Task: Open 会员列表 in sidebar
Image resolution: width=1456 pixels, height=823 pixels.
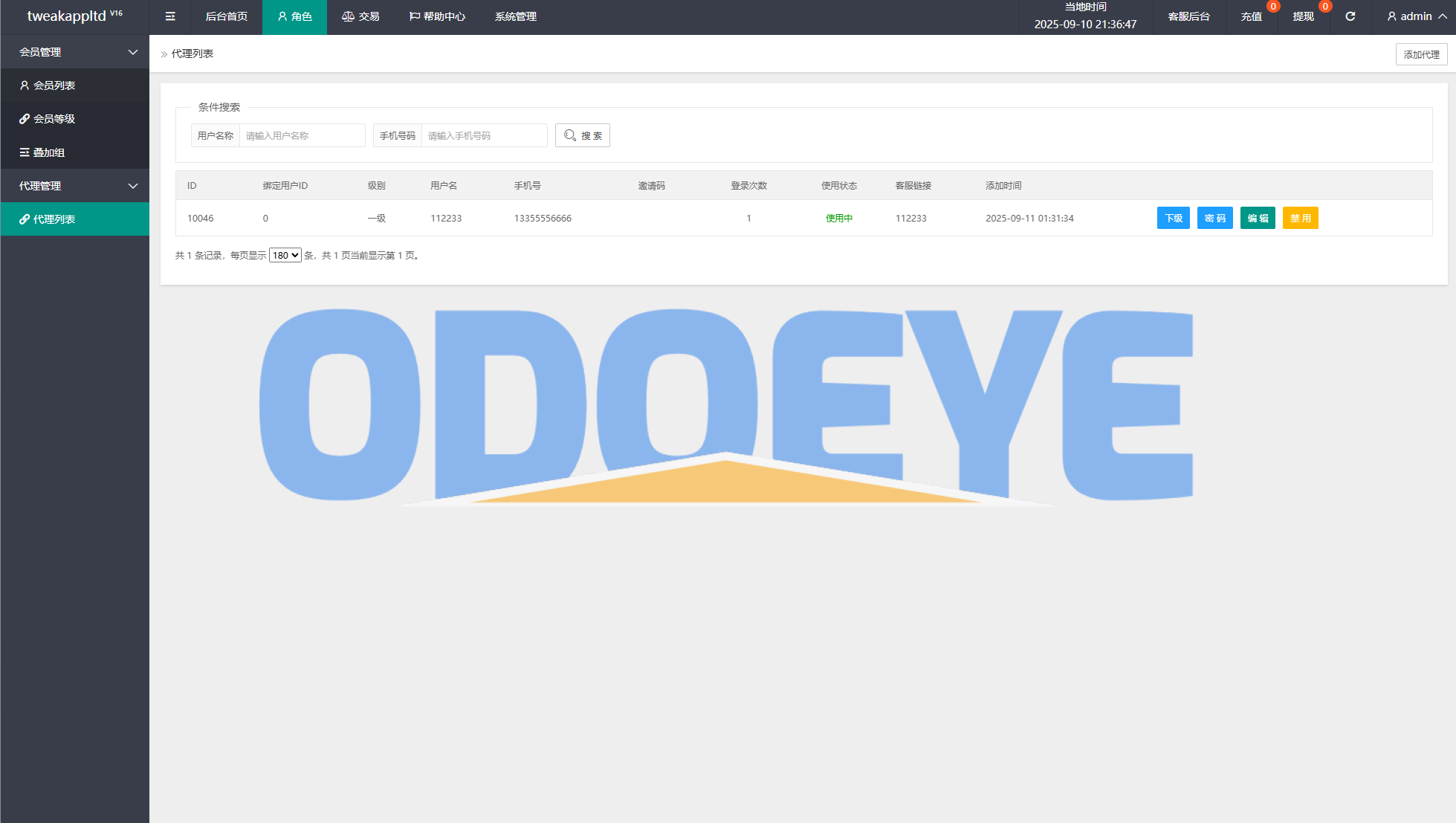Action: 54,85
